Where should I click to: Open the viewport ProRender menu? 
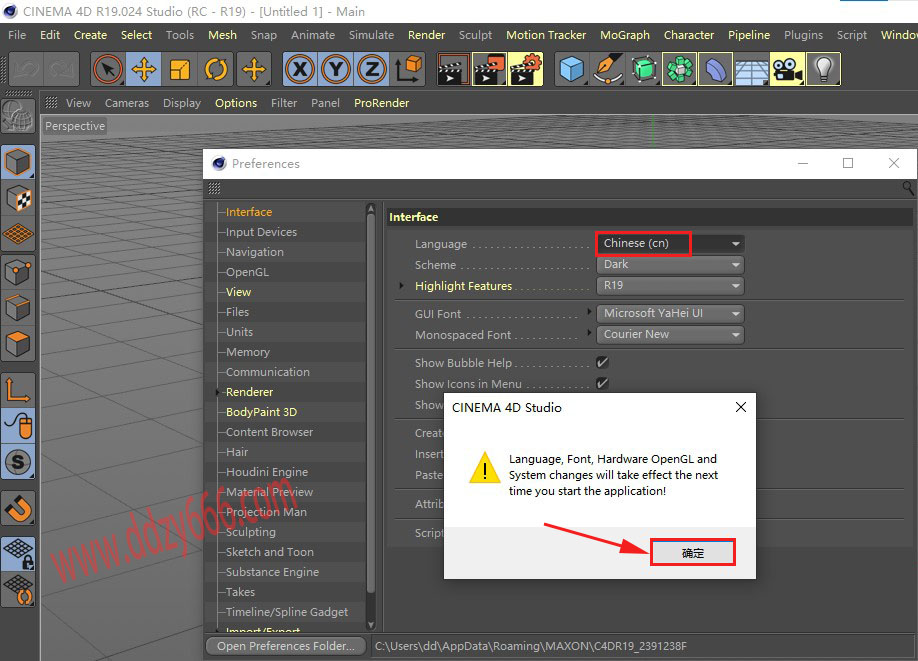tap(381, 103)
